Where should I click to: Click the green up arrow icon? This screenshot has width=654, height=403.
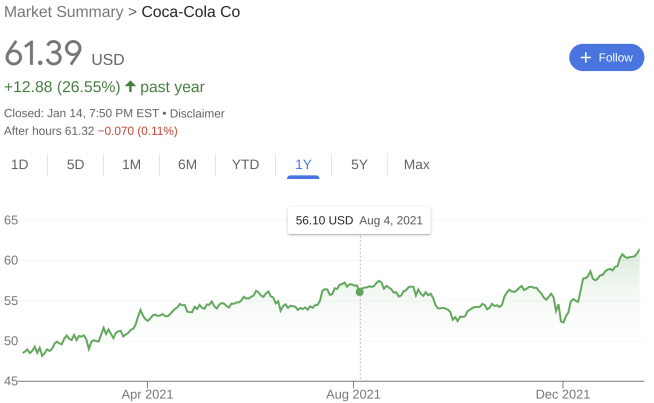pyautogui.click(x=131, y=86)
